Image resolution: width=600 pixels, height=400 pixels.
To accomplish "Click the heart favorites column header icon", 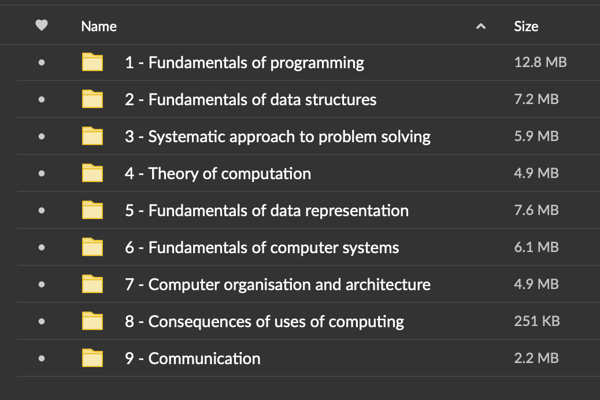I will [x=41, y=26].
